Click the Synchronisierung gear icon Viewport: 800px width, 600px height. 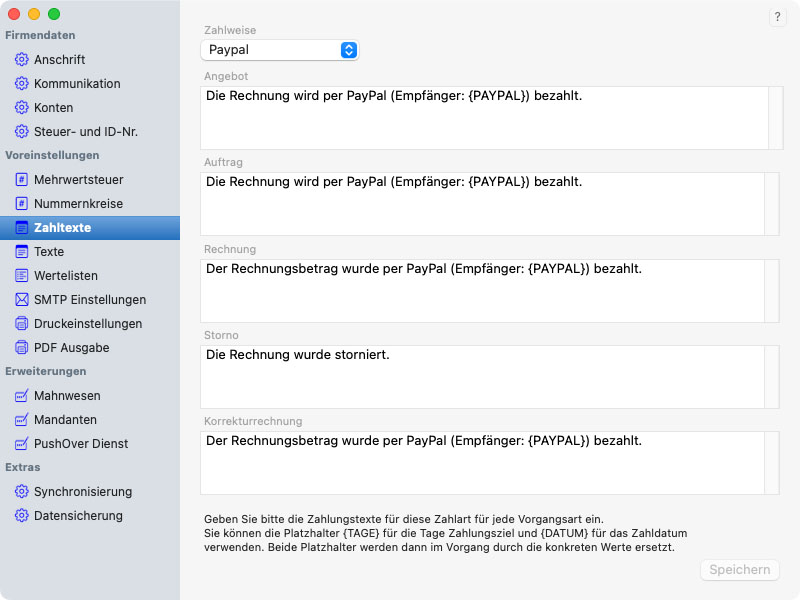click(21, 492)
